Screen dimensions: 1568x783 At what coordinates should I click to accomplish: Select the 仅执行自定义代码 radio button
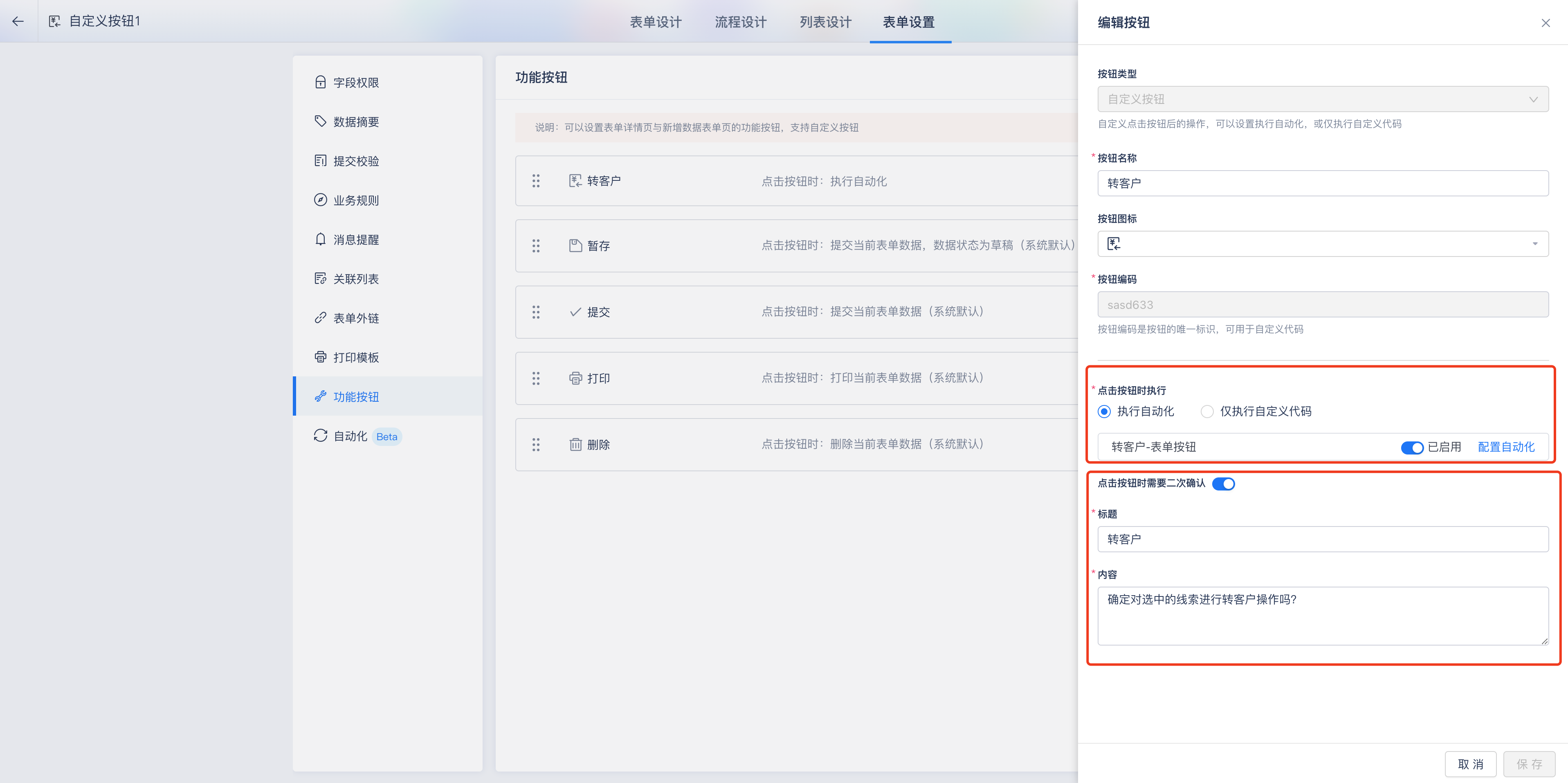(x=1207, y=412)
